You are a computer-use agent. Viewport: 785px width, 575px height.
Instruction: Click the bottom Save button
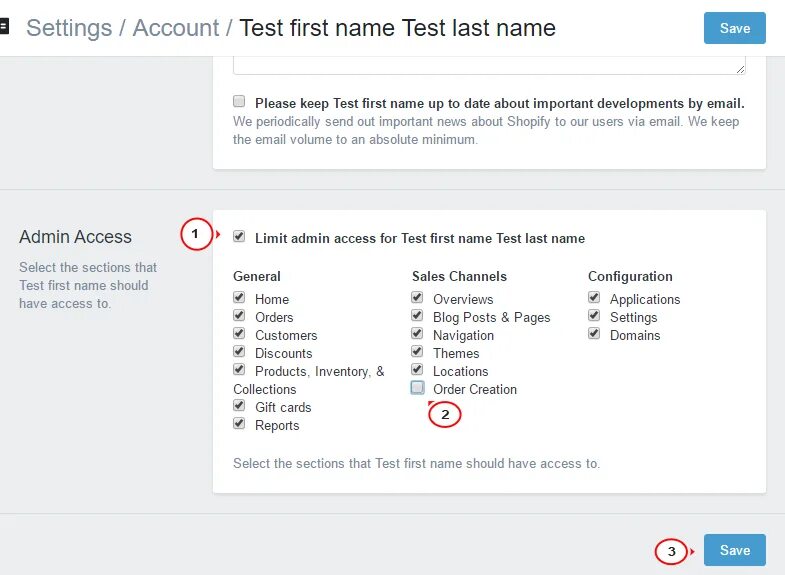[734, 550]
